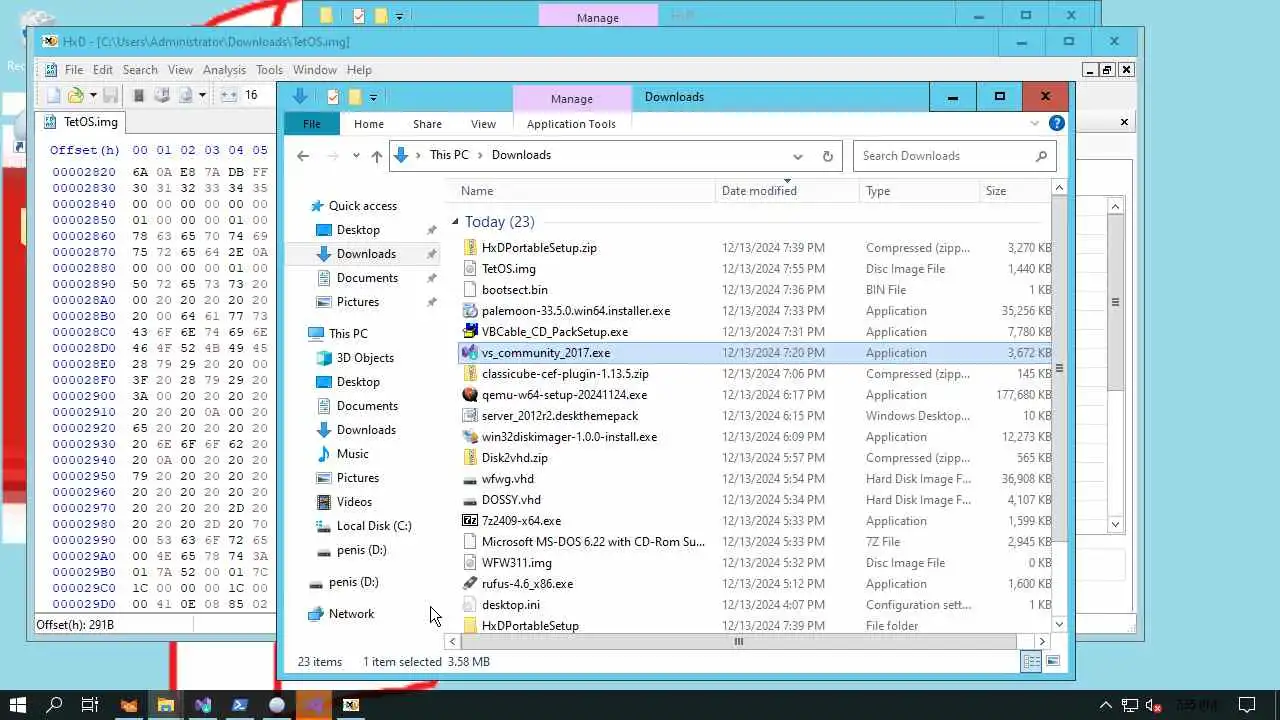The width and height of the screenshot is (1280, 720).
Task: Refresh the Downloads folder view
Action: (827, 156)
